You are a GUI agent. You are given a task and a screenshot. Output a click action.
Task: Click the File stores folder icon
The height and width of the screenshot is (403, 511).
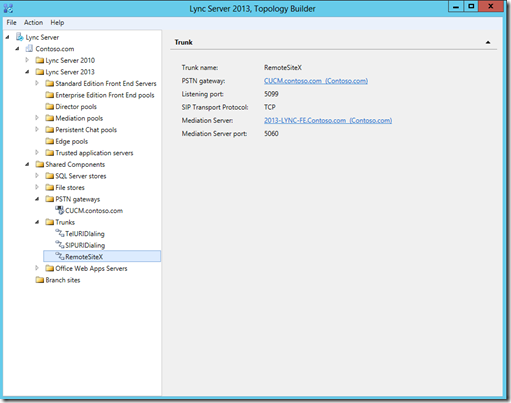coord(49,187)
